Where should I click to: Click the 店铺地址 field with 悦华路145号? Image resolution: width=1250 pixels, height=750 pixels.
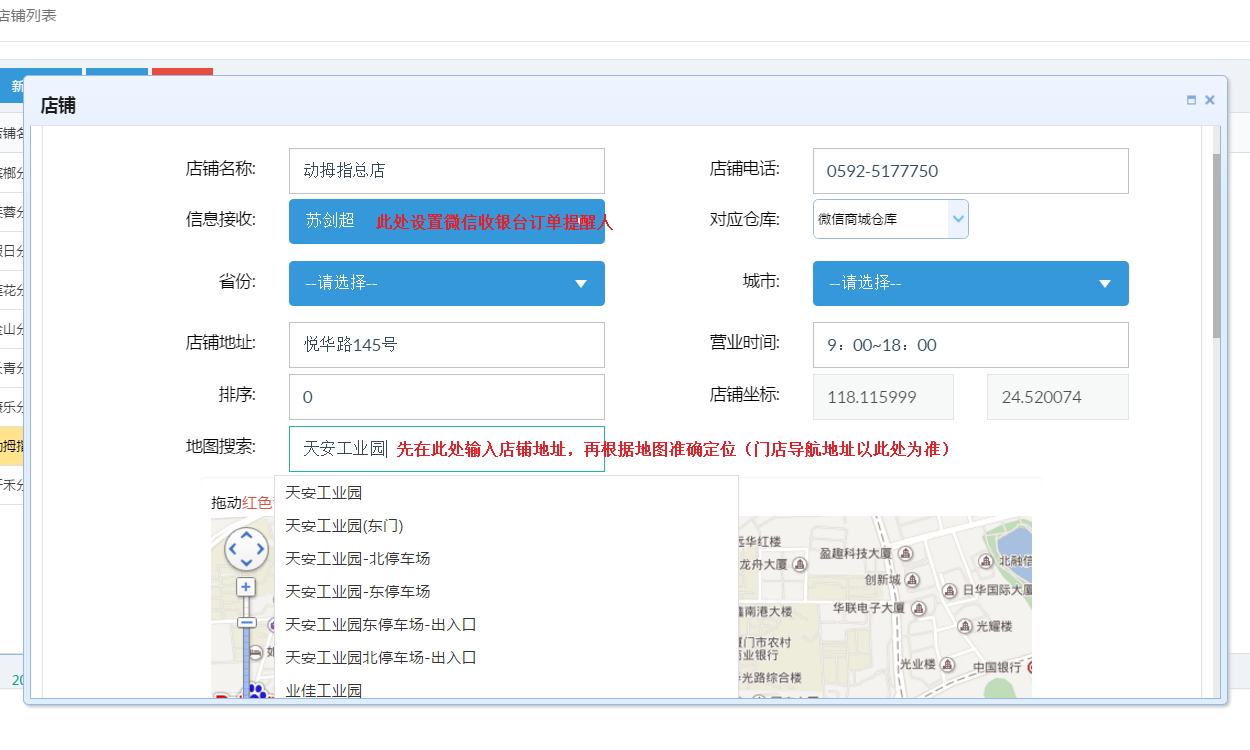(x=446, y=345)
